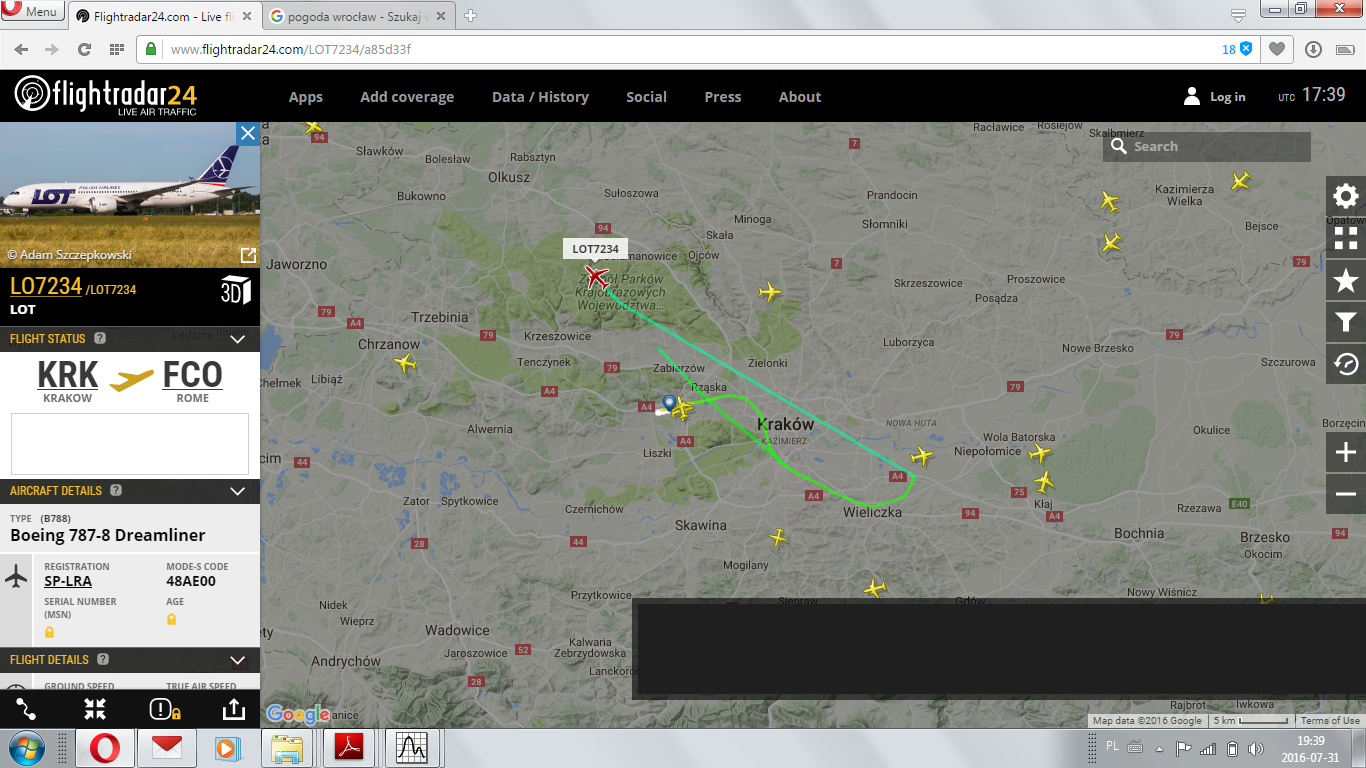Image resolution: width=1366 pixels, height=768 pixels.
Task: Open Opera ad blocker shield icon
Action: pos(1246,49)
